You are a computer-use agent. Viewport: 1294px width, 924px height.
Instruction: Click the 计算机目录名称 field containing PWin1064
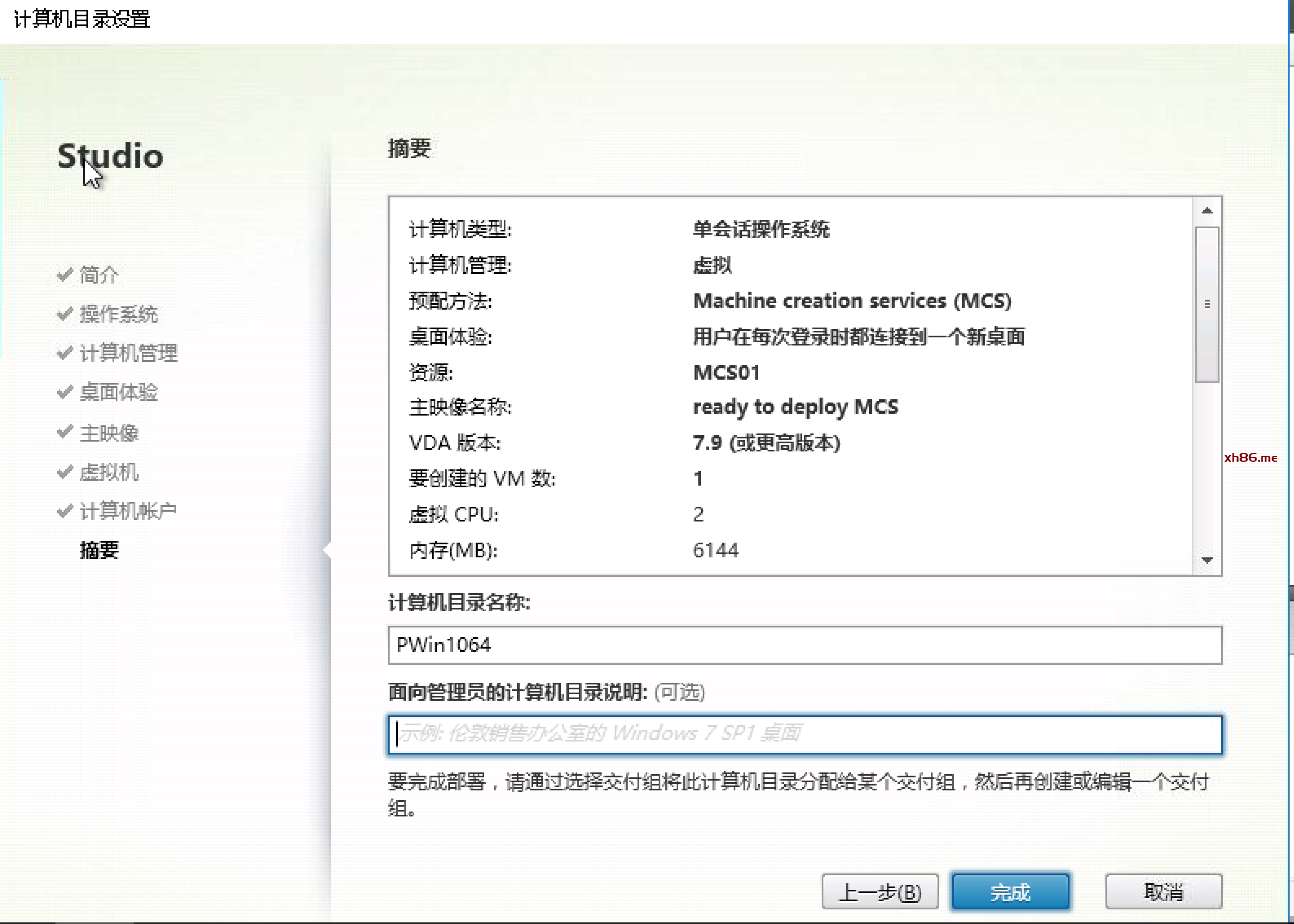(x=804, y=645)
